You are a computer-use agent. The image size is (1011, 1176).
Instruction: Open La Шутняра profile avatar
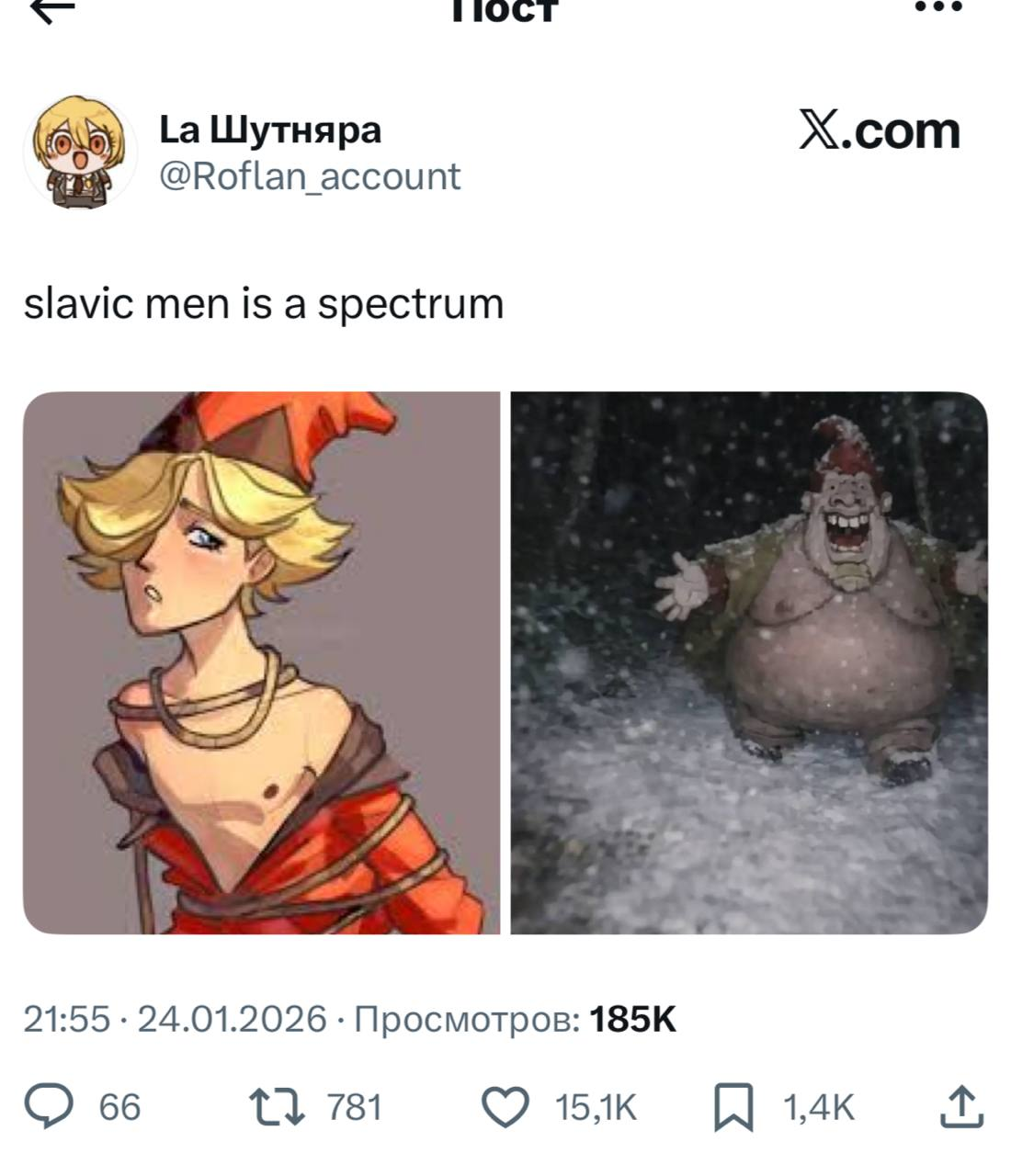[73, 152]
